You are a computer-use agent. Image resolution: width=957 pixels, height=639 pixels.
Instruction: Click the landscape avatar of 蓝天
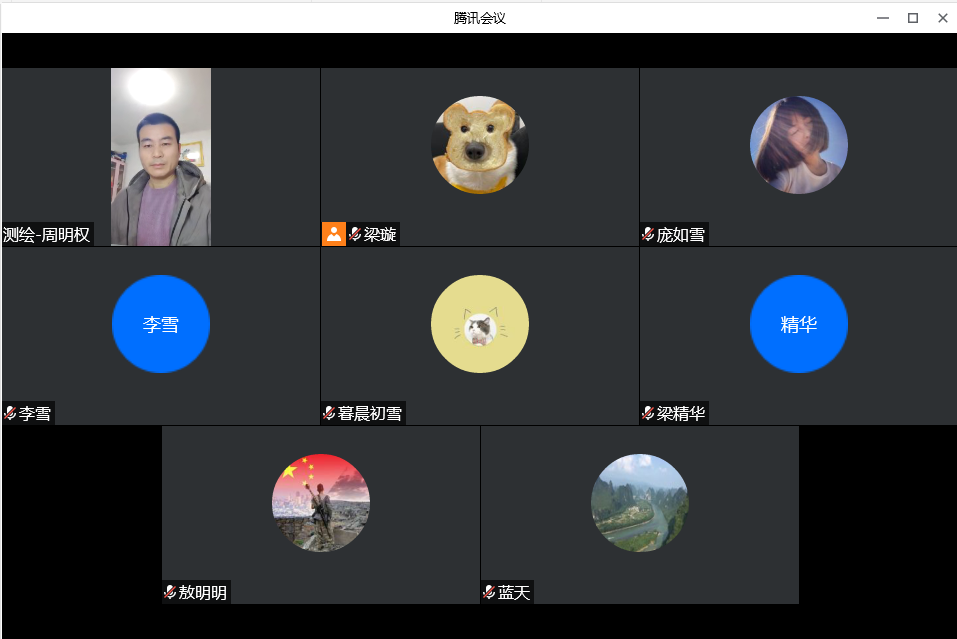639,503
